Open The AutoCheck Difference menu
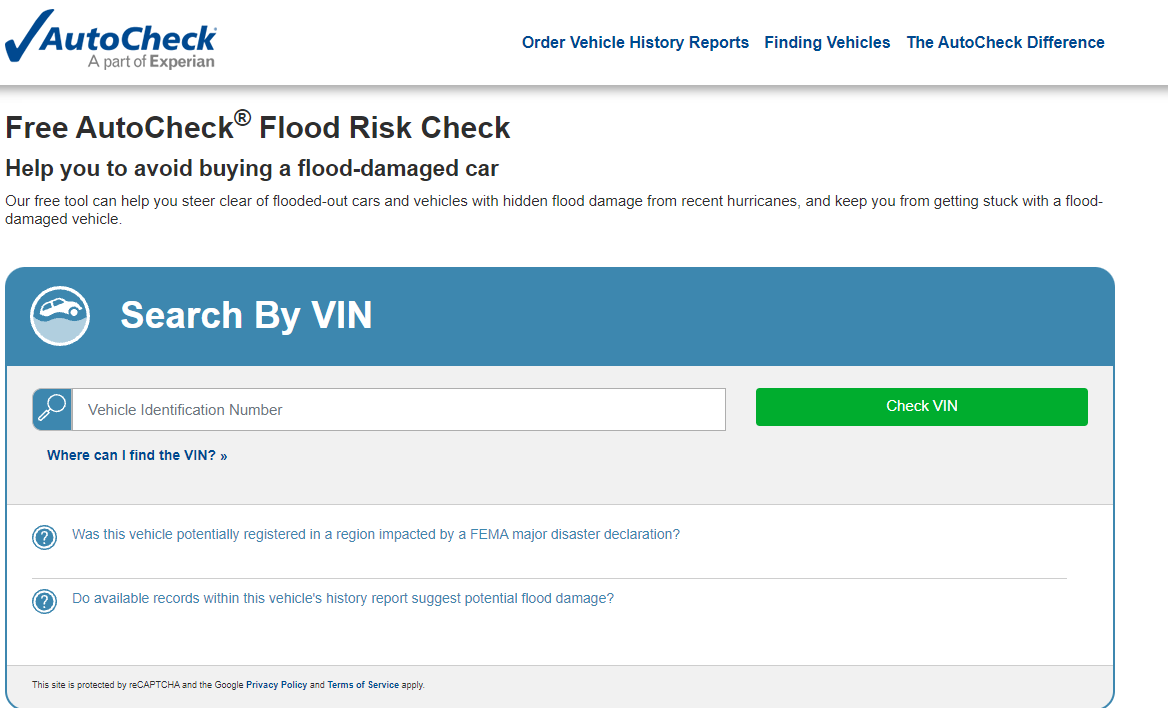The width and height of the screenshot is (1168, 708). tap(1005, 42)
